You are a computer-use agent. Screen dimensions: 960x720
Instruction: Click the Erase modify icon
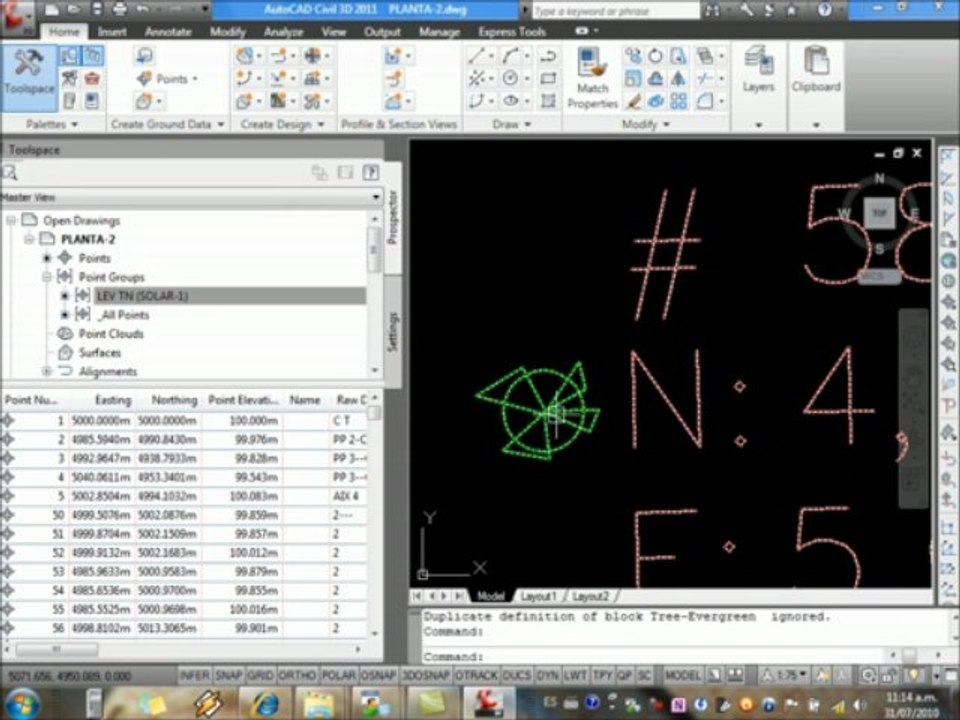coord(633,100)
